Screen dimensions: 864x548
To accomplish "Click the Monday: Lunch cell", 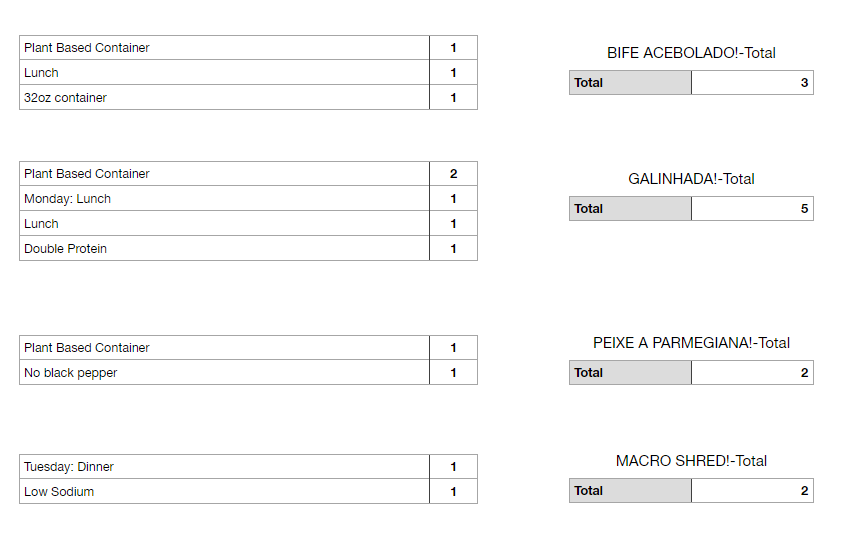I will coord(67,199).
